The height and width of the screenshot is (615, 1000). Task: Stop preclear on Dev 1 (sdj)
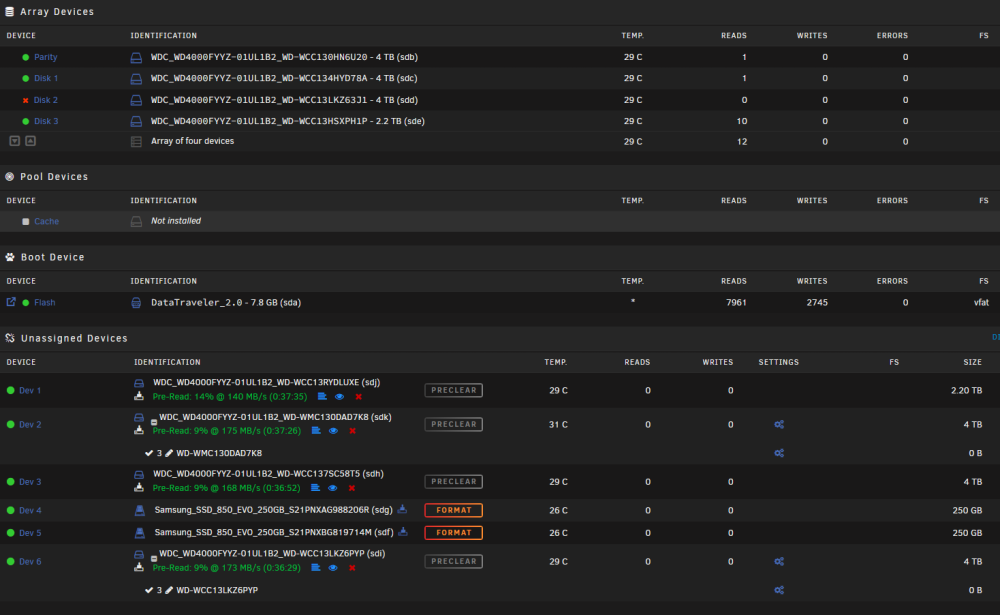[x=358, y=397]
